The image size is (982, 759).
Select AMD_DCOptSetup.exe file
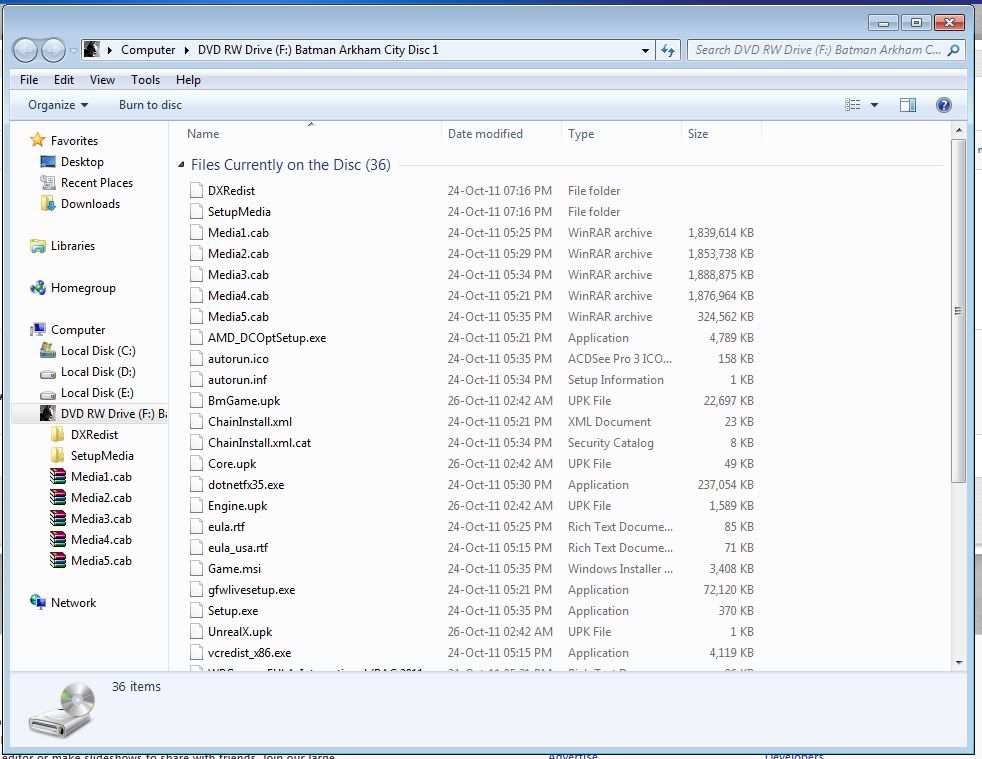click(x=267, y=338)
